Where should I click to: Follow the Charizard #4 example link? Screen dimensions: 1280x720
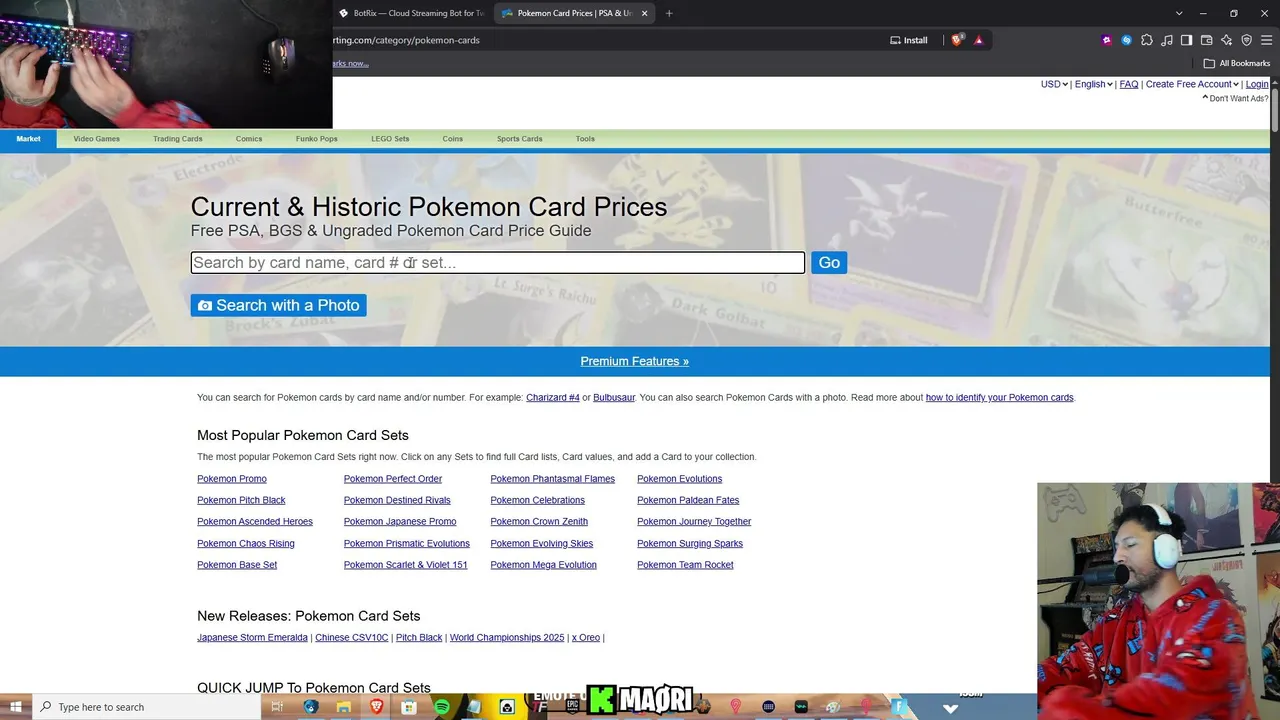(553, 397)
